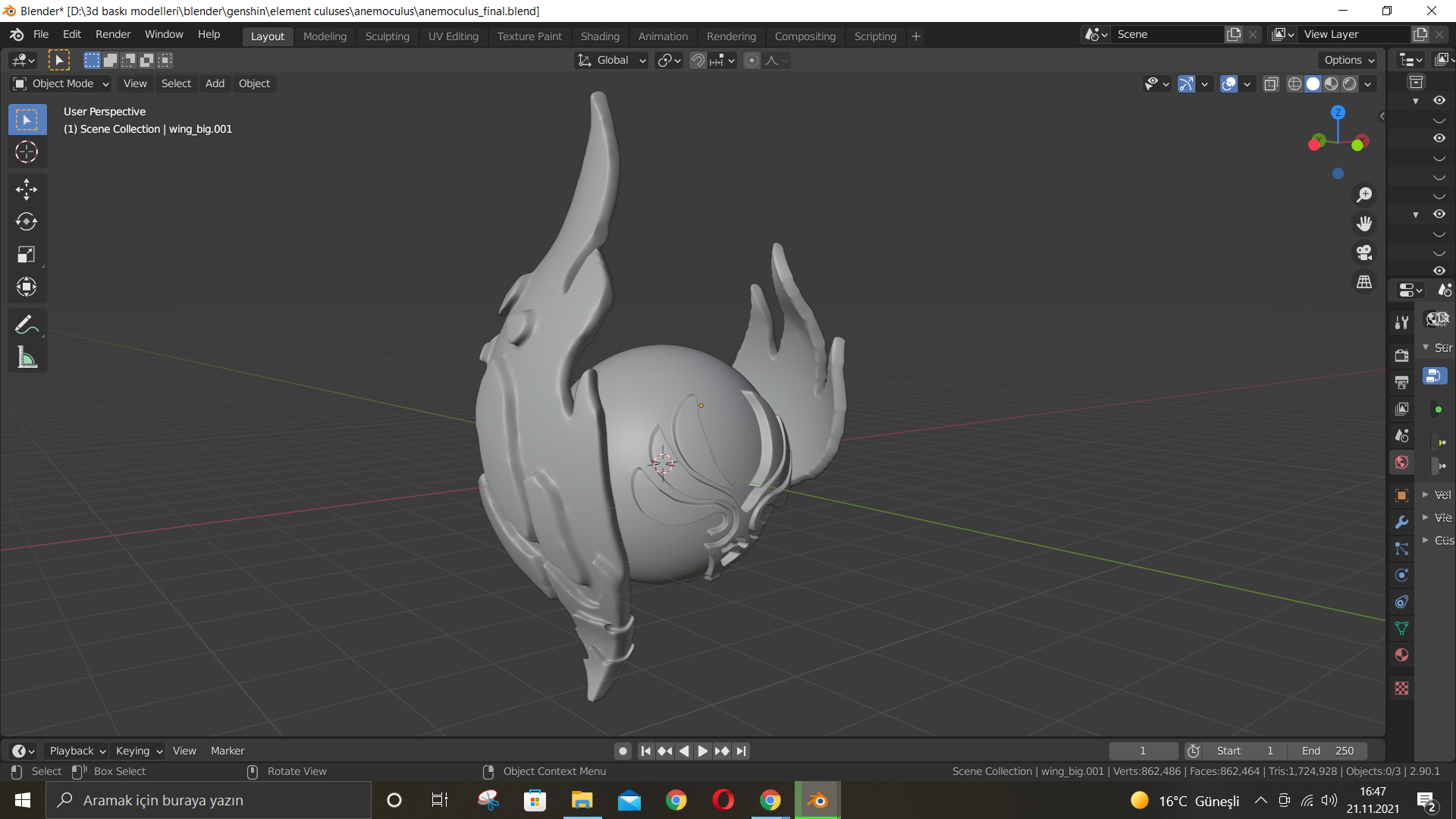This screenshot has width=1456, height=819.
Task: Hide top outliner item via eye icon
Action: pos(1439,100)
